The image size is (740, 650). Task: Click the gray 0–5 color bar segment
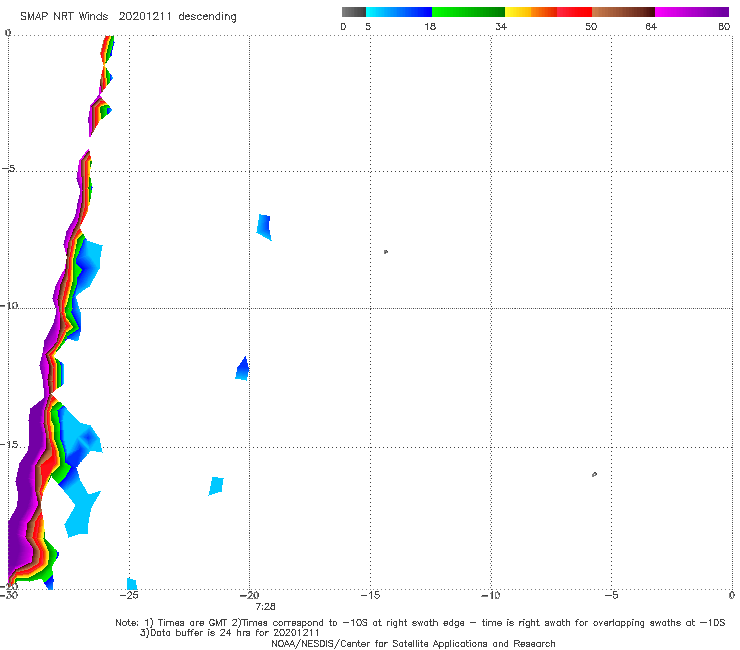coord(354,12)
